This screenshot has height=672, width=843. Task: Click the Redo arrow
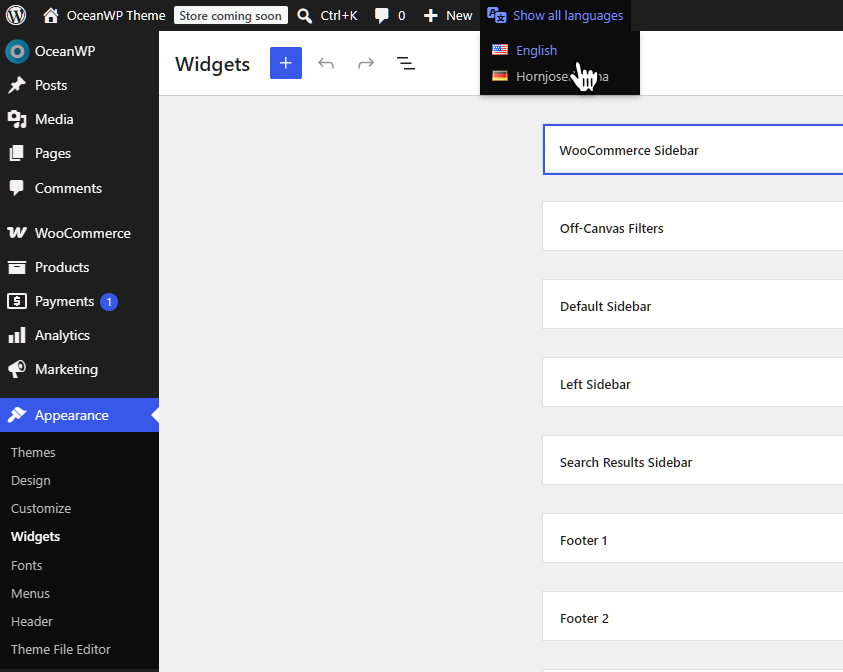tap(366, 63)
